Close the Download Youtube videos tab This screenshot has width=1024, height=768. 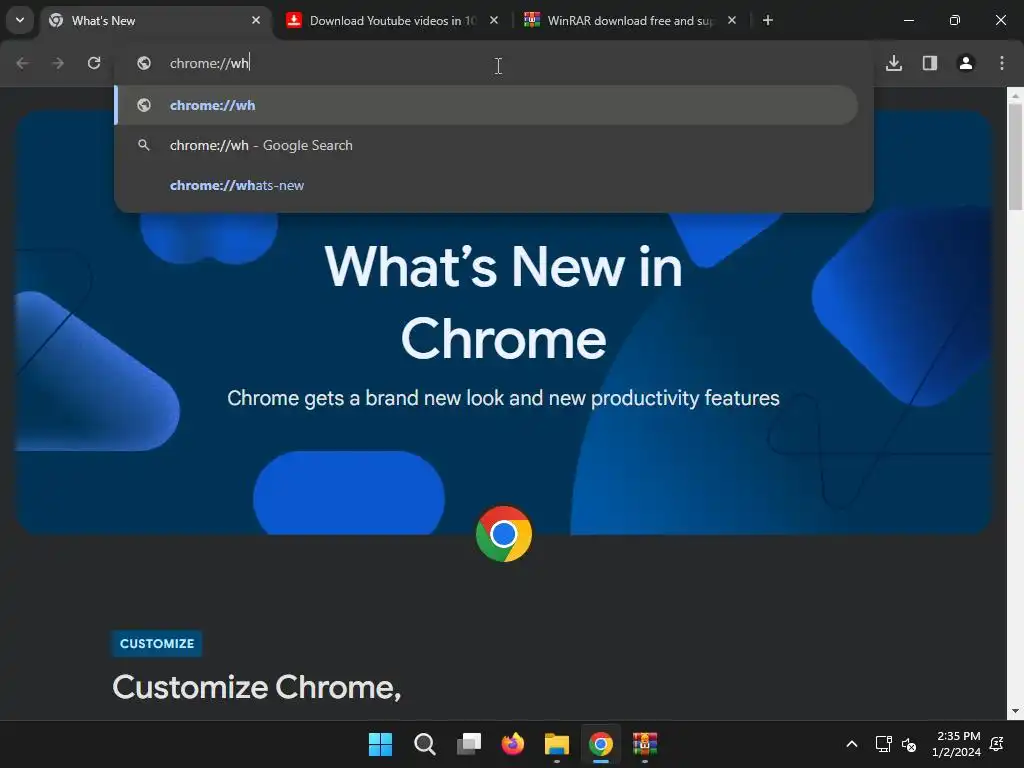(x=494, y=20)
